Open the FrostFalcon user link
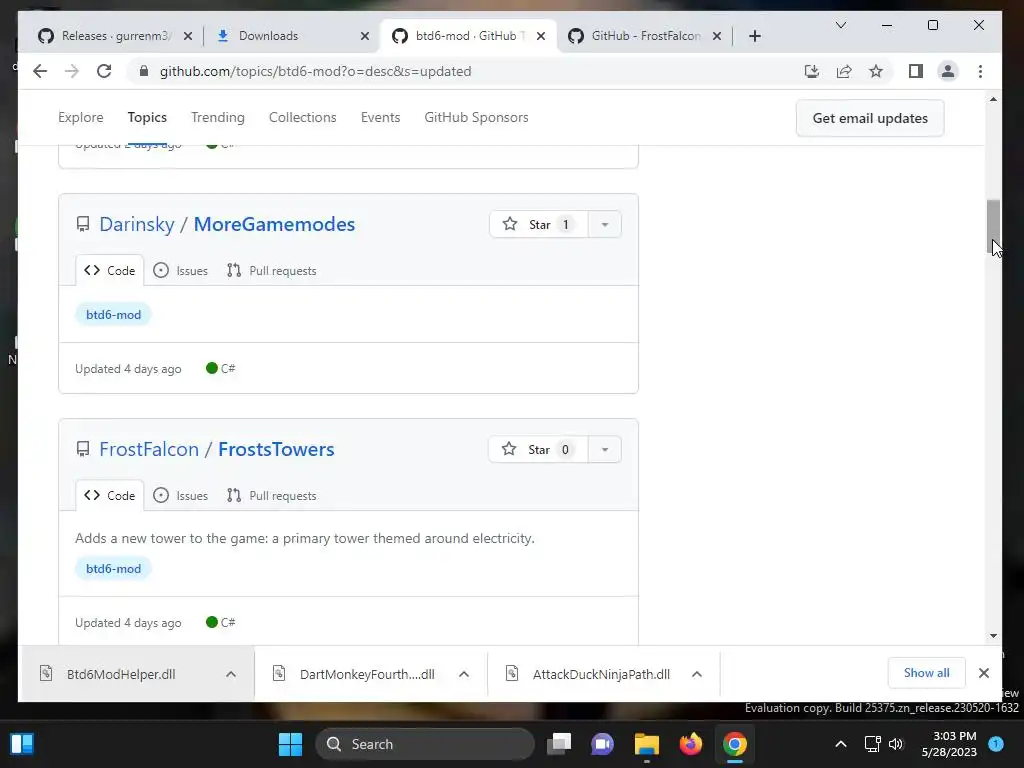The height and width of the screenshot is (768, 1024). click(x=149, y=449)
